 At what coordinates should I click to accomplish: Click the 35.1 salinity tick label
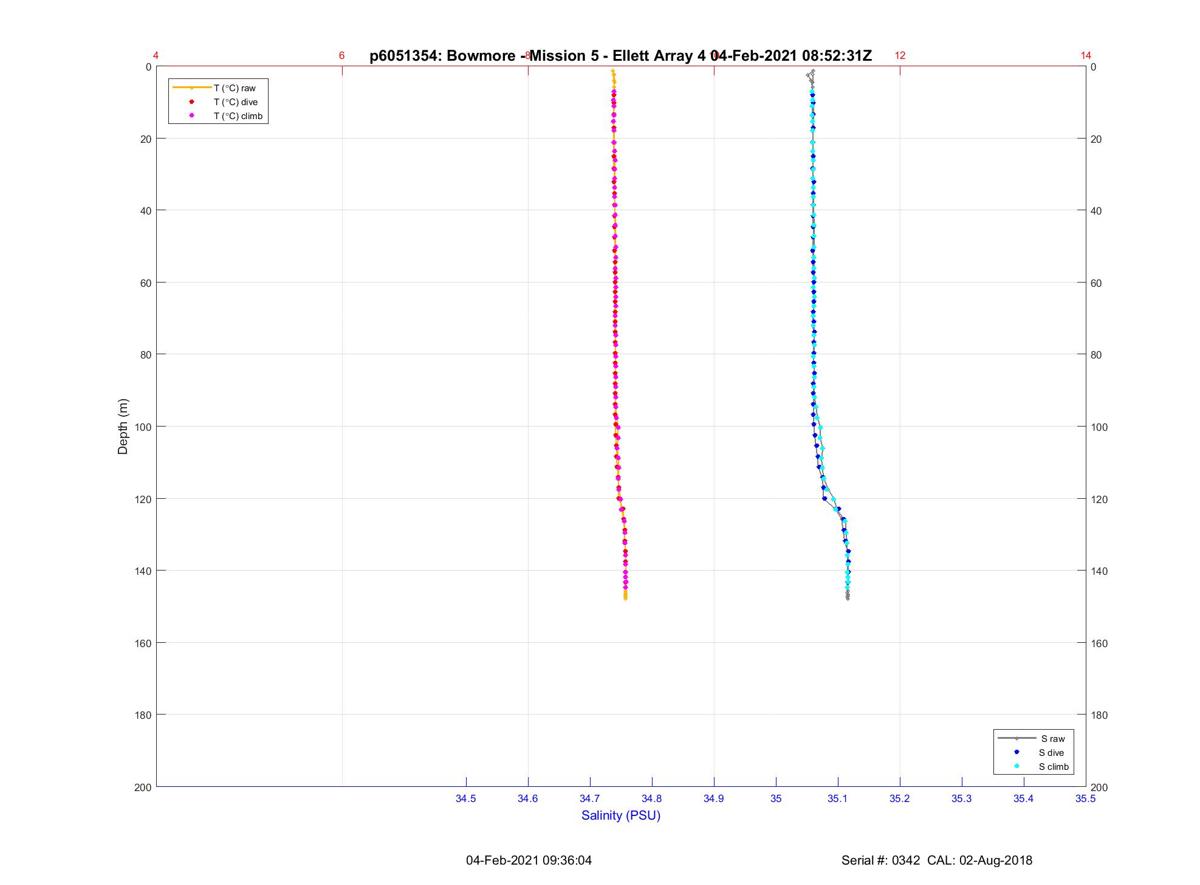[x=838, y=798]
